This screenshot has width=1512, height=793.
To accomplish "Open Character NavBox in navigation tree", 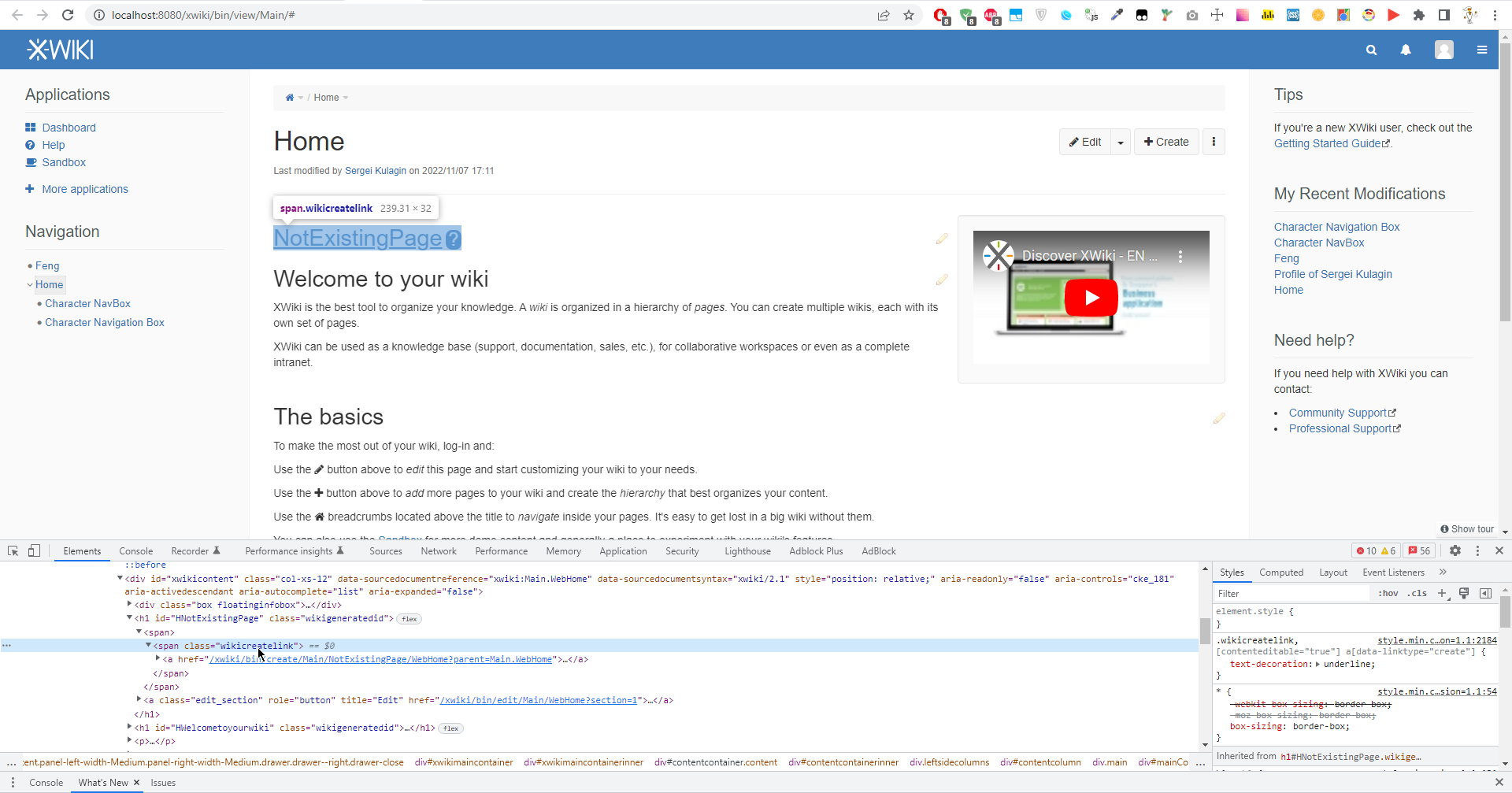I will point(87,303).
